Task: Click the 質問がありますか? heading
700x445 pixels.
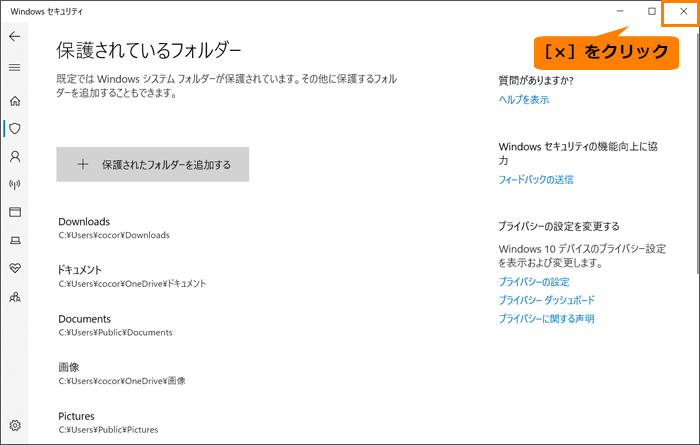Action: tap(536, 81)
